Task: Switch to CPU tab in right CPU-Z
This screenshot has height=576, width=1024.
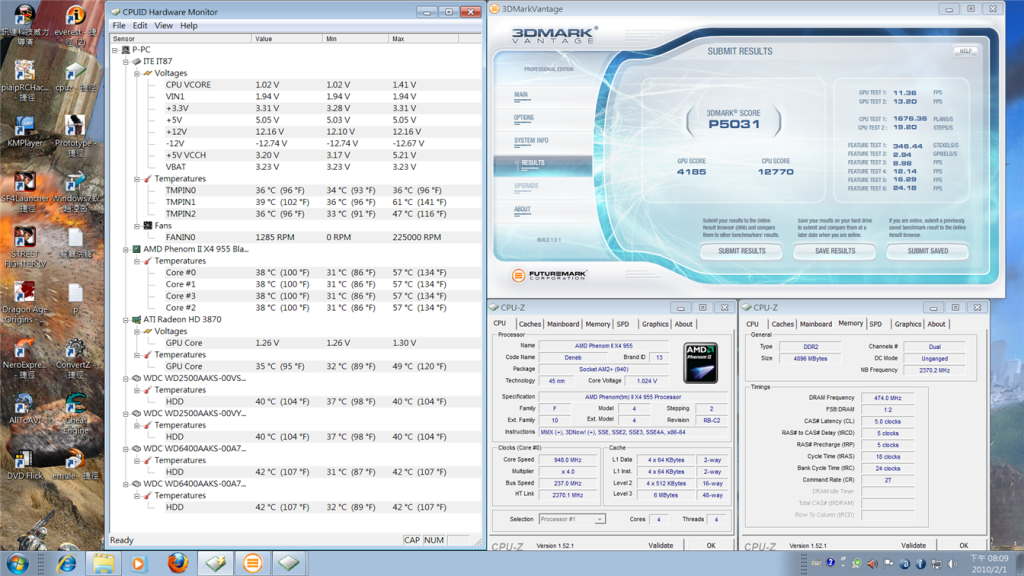Action: tap(752, 324)
